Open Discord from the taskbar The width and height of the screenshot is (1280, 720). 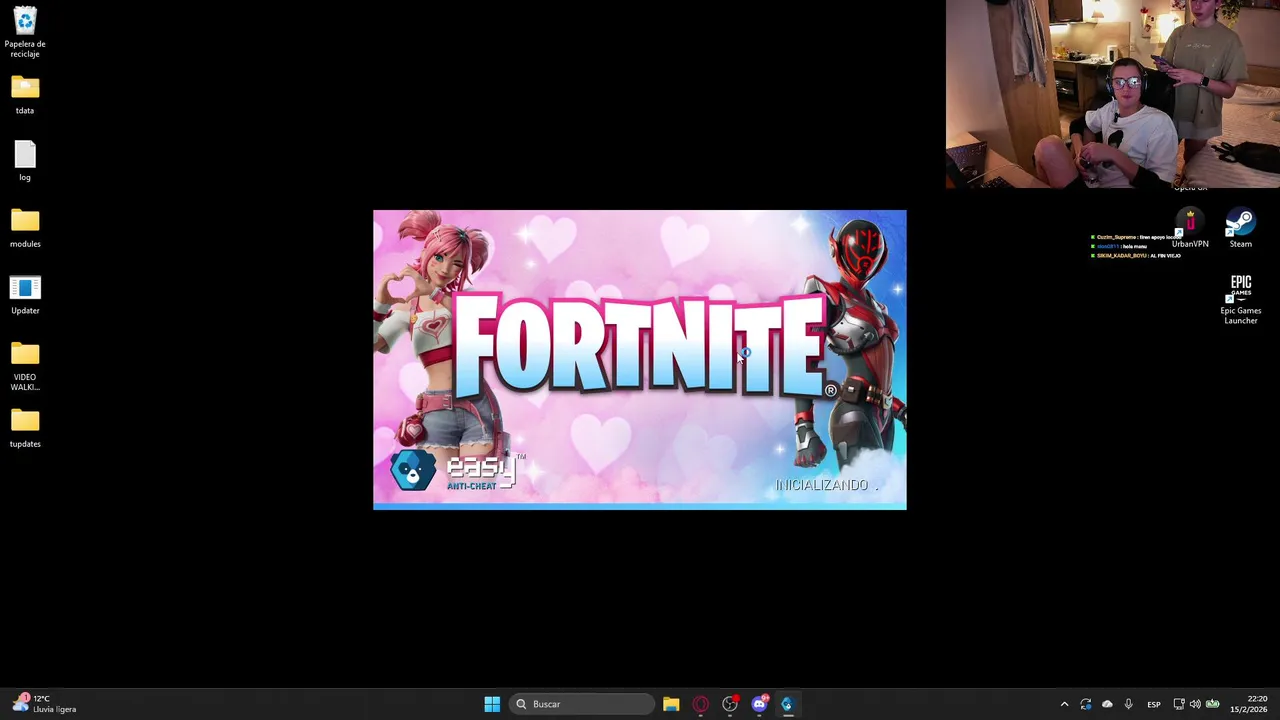pyautogui.click(x=759, y=704)
